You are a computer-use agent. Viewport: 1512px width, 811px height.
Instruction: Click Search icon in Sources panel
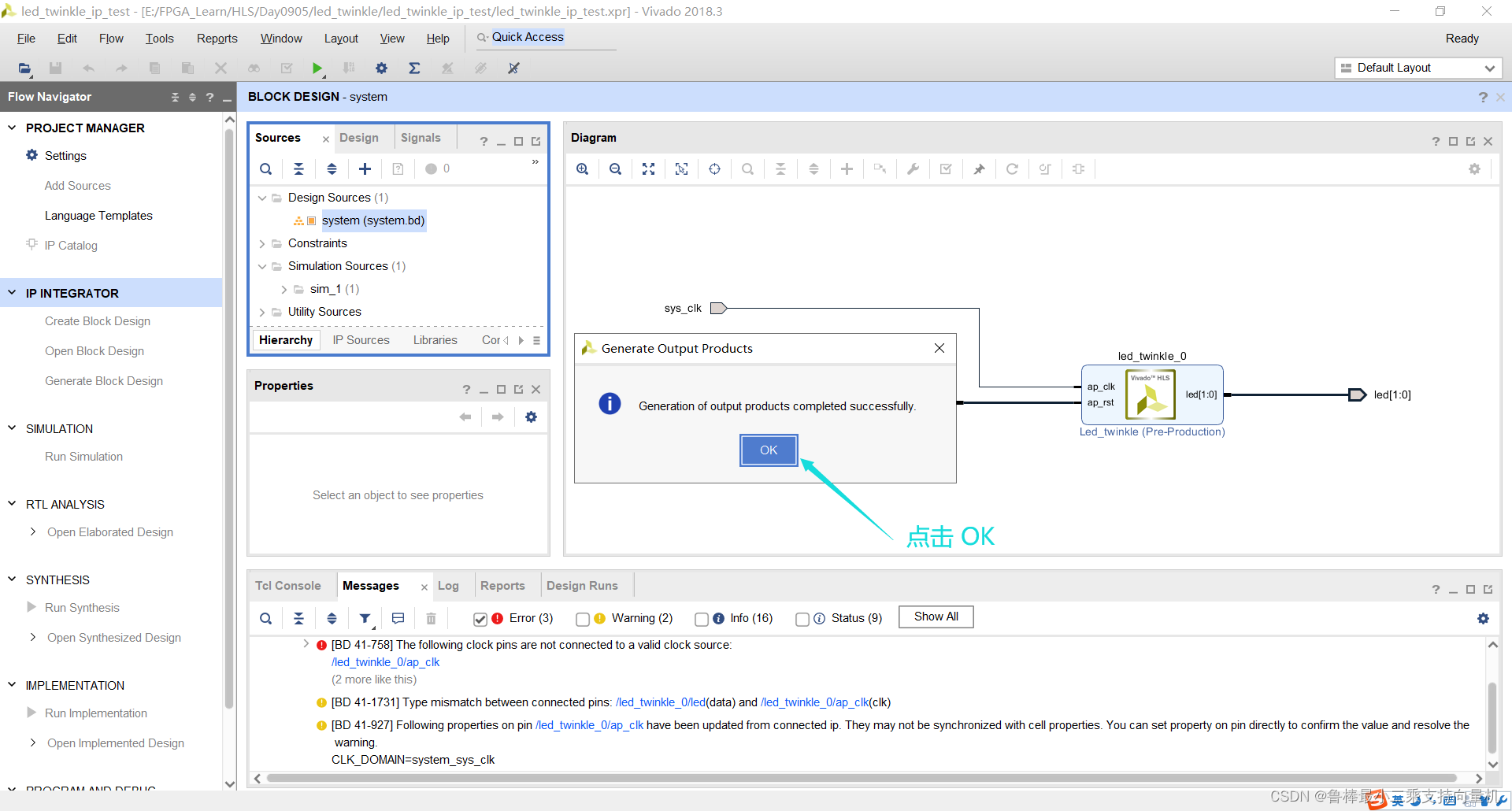click(x=266, y=169)
